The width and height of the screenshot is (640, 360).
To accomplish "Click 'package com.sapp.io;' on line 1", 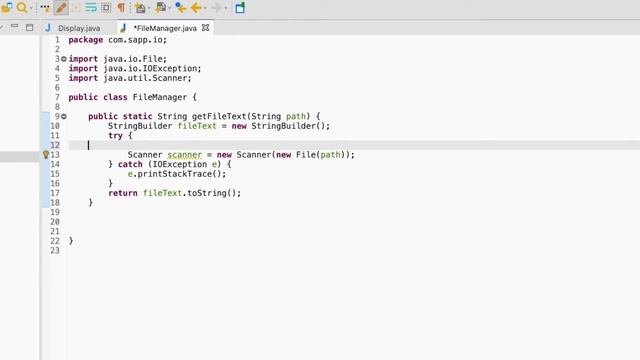I will 118,40.
